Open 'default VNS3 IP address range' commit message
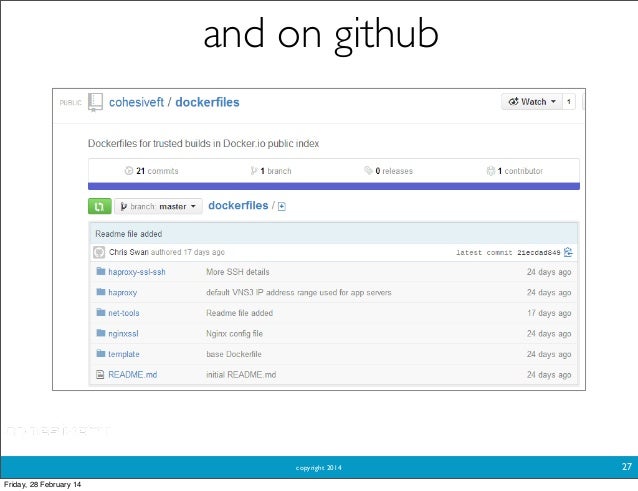Viewport: 638px width, 491px height. [299, 292]
